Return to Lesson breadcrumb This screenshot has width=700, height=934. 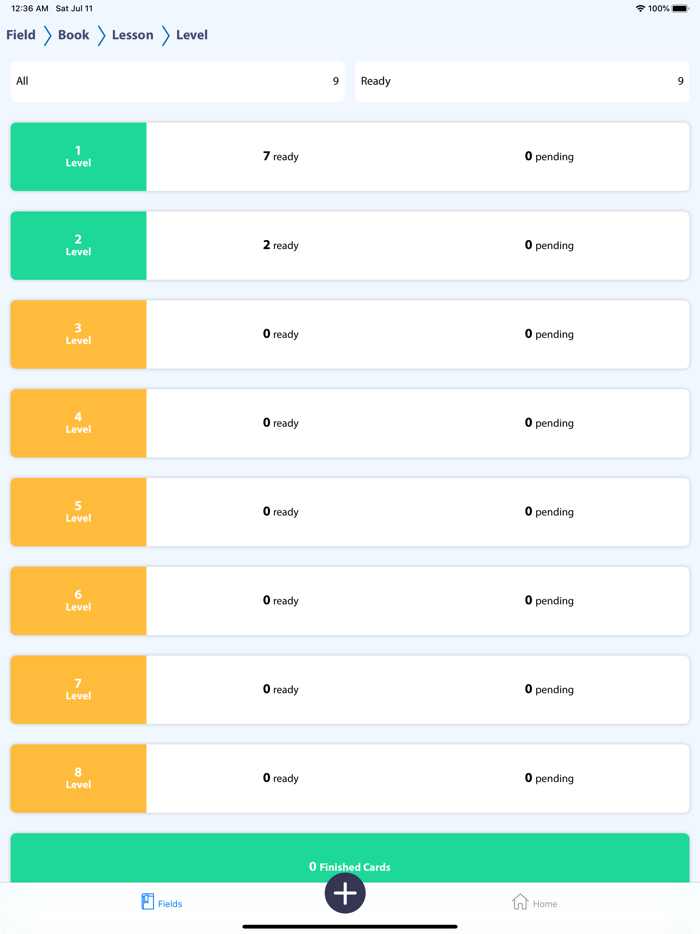coord(133,35)
